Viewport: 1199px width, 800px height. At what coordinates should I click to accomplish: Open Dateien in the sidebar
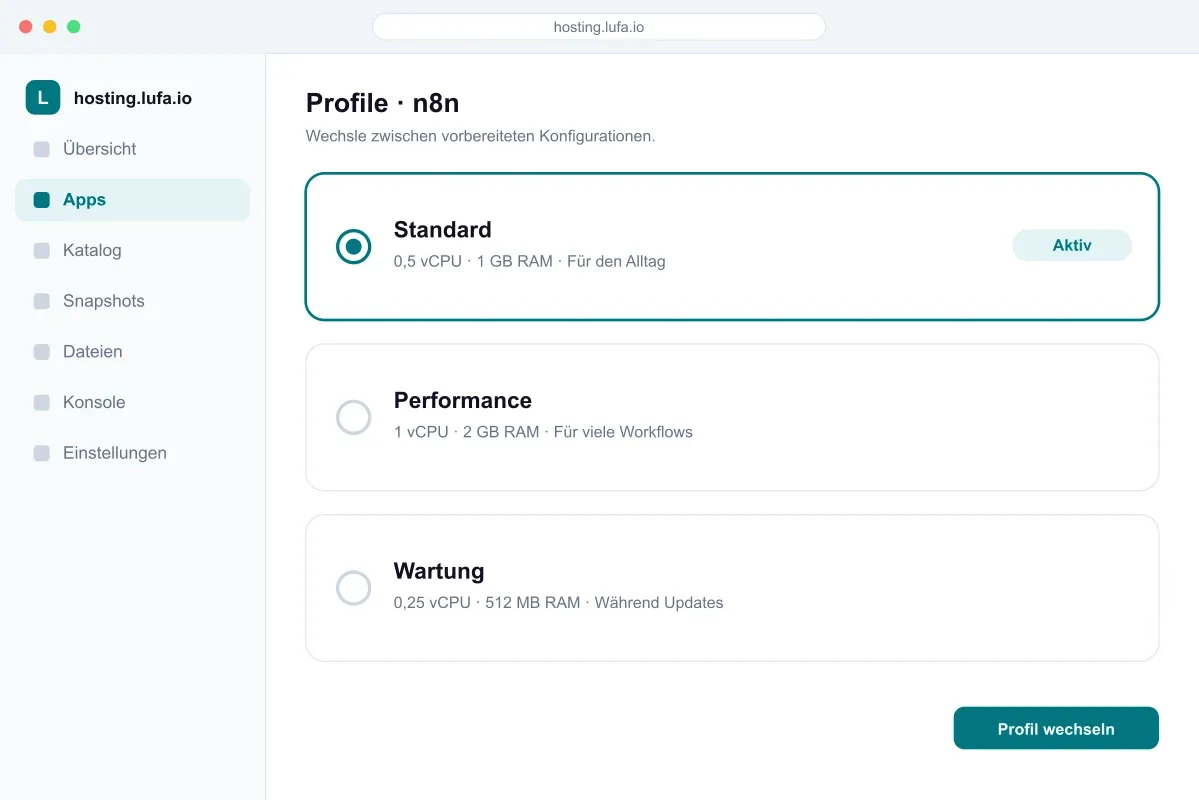click(x=132, y=352)
